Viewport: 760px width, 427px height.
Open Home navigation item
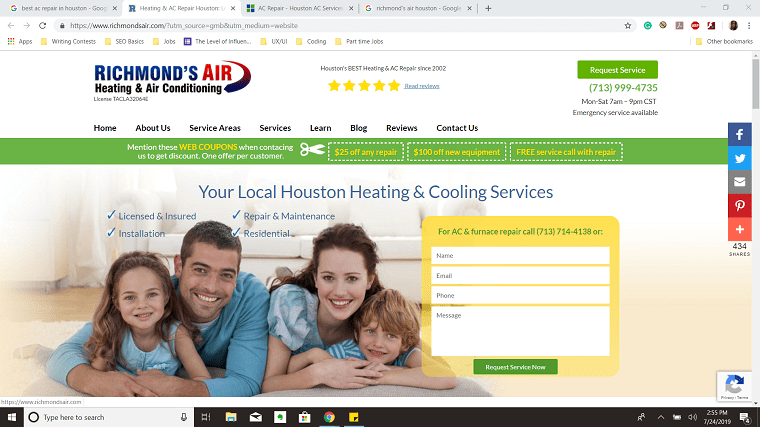click(x=105, y=128)
